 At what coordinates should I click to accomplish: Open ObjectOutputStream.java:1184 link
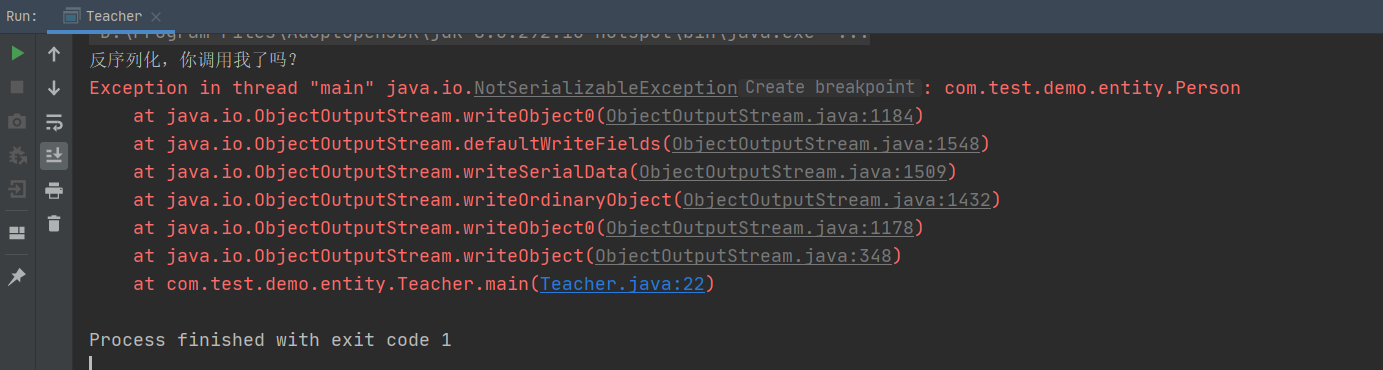point(760,116)
